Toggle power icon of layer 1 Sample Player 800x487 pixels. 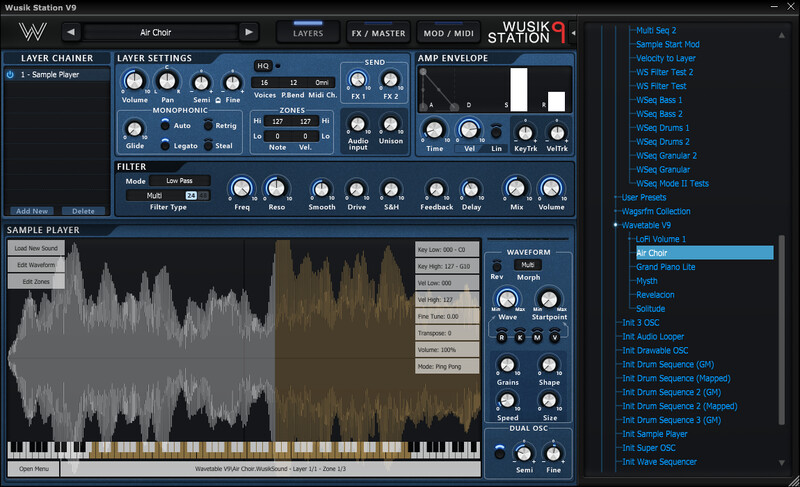10,74
